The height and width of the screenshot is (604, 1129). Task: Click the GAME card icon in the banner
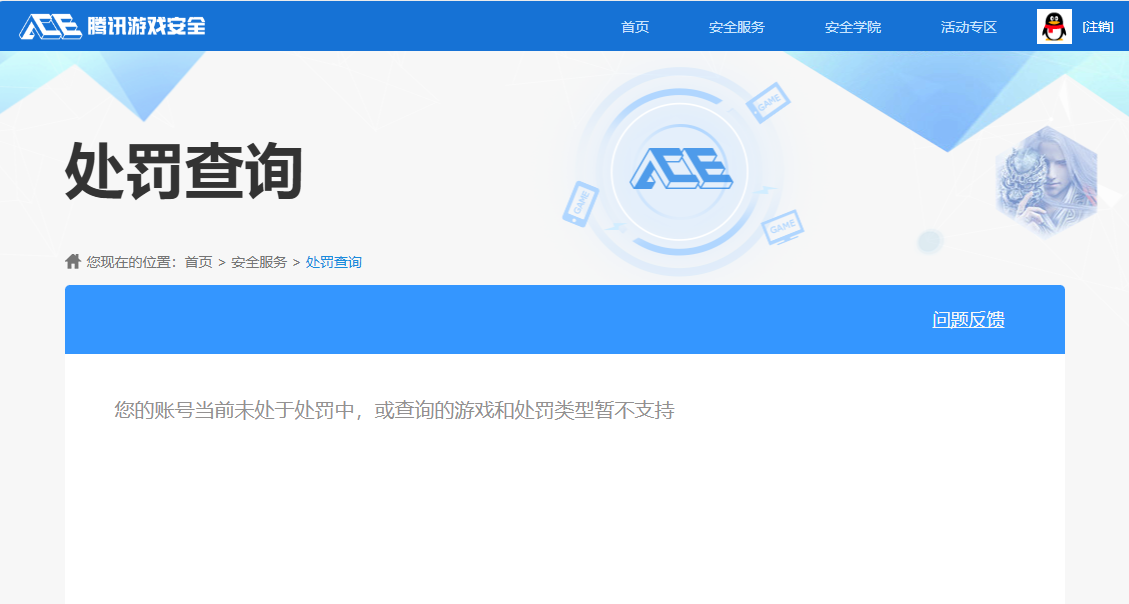point(767,100)
